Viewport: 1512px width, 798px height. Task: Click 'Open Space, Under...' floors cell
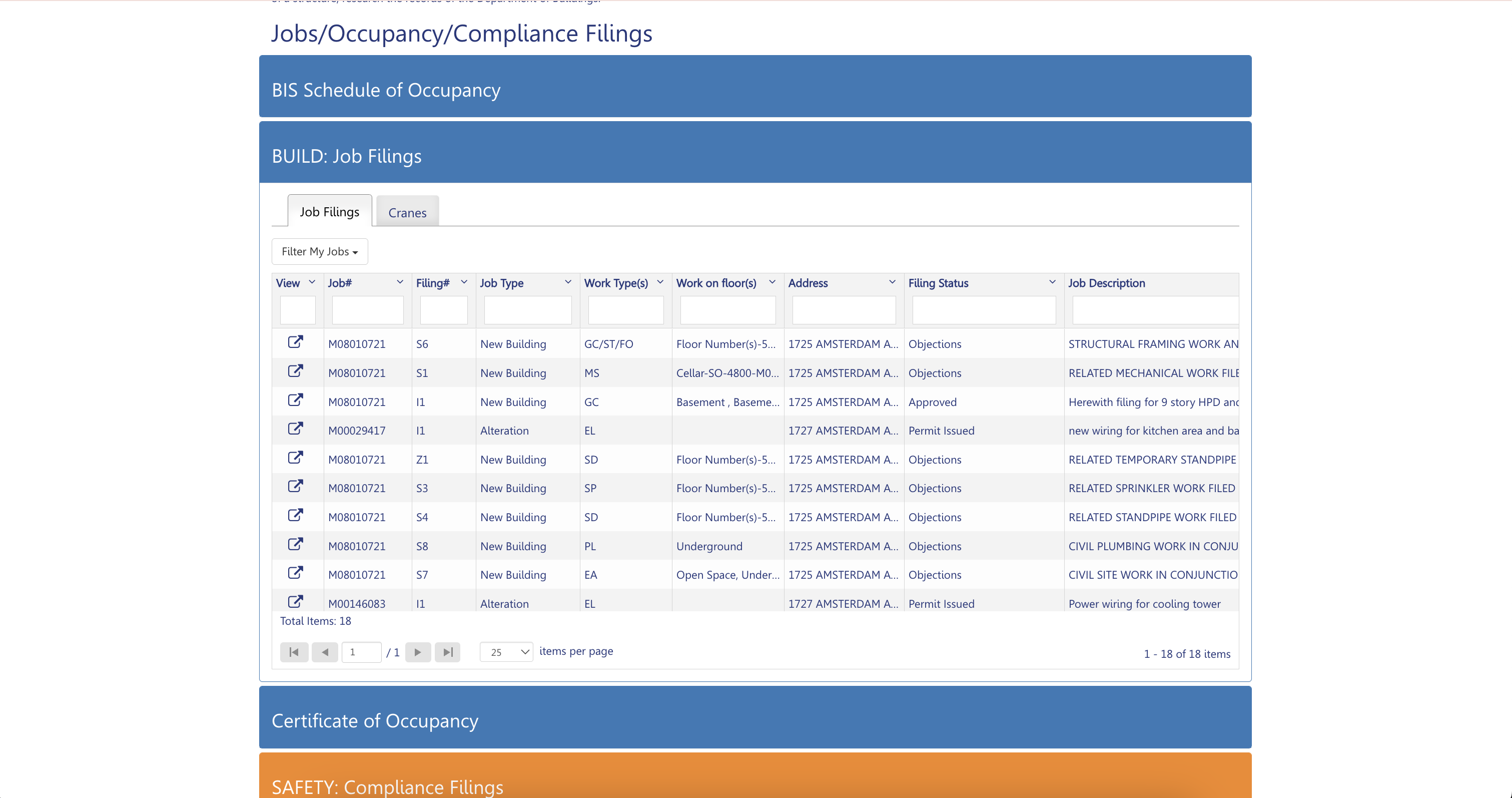728,575
